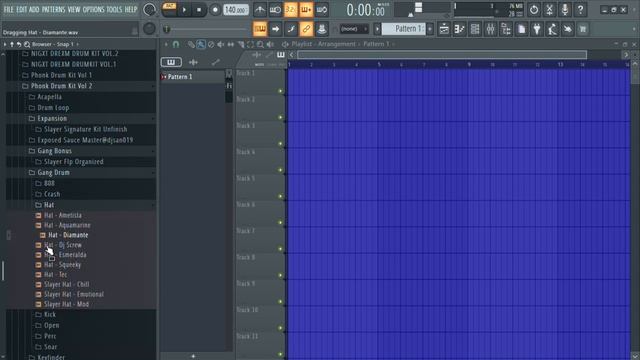Screen dimensions: 640x360
Task: Toggle the playlist magnet snap icon
Action: click(176, 44)
